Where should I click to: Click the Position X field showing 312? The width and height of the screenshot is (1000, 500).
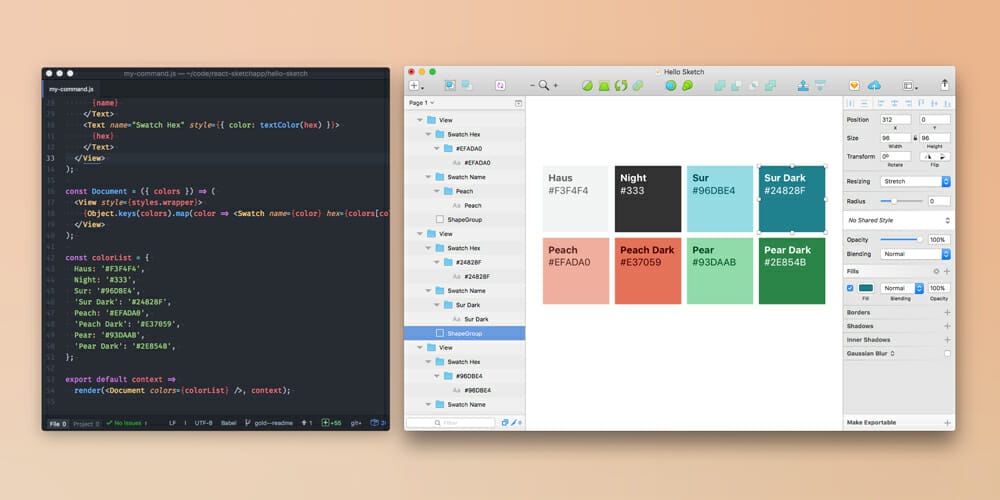coord(895,120)
